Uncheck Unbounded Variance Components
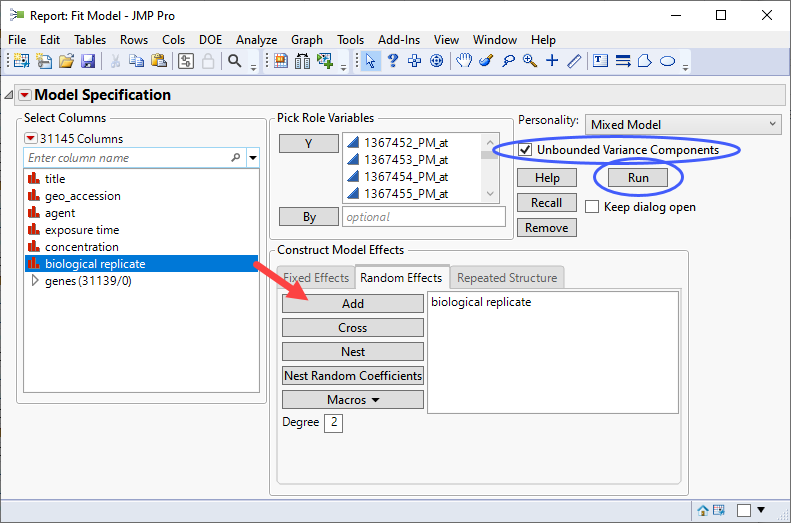 [526, 150]
